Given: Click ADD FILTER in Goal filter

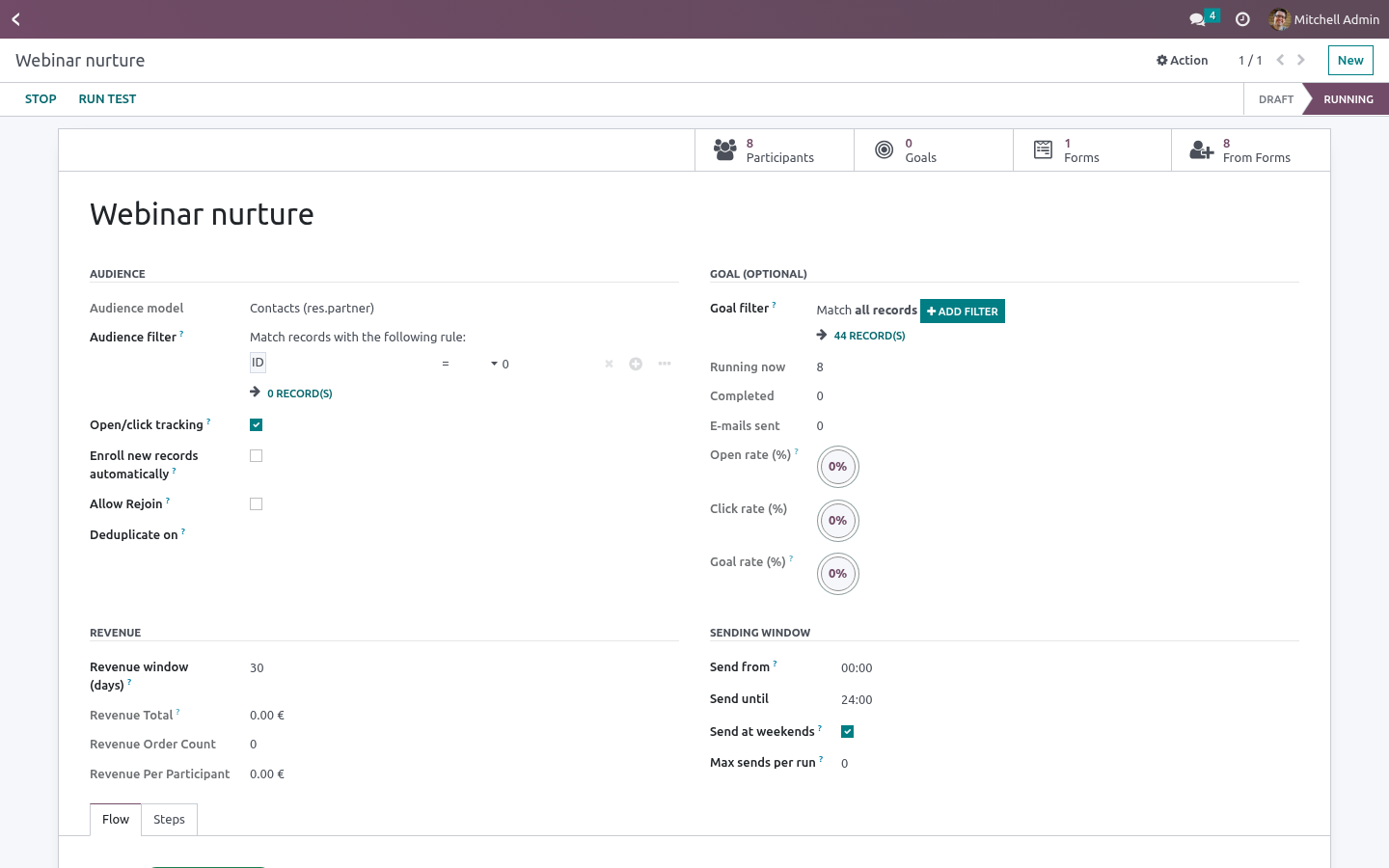Looking at the screenshot, I should point(963,311).
